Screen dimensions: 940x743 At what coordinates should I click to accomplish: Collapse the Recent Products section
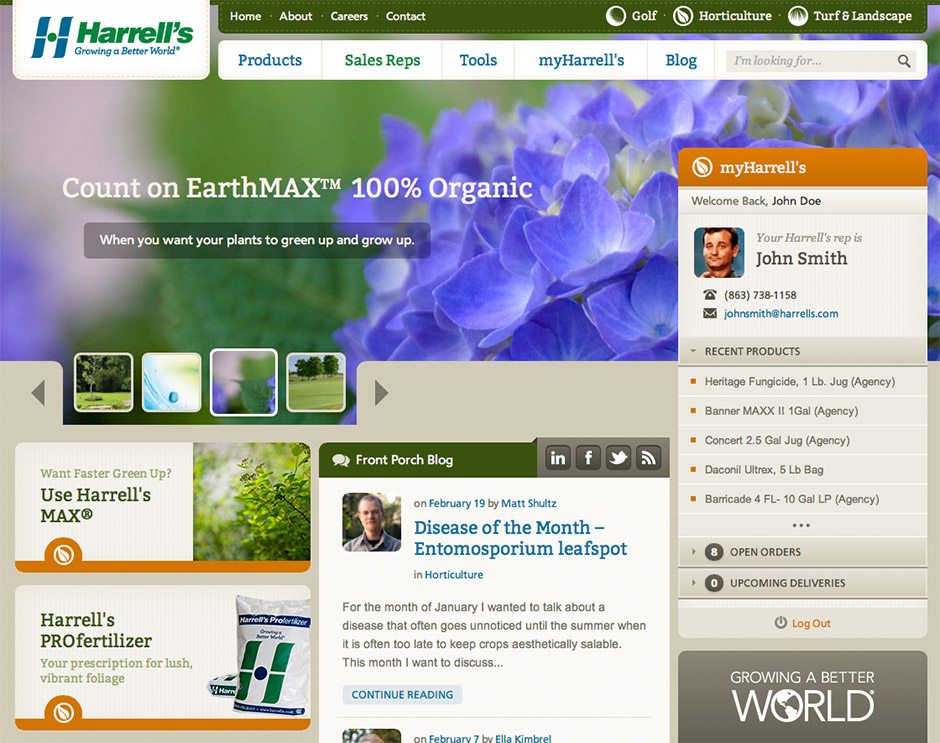(x=803, y=351)
